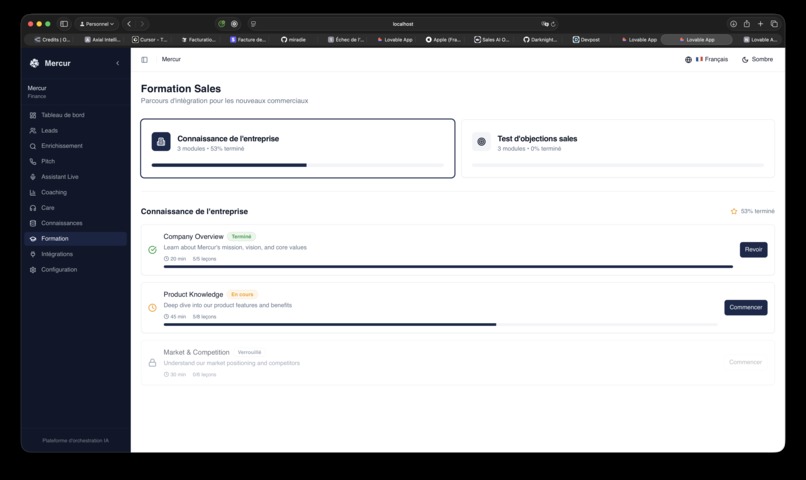Collapse the sidebar with the chevron arrow
This screenshot has width=806, height=480.
[118, 63]
